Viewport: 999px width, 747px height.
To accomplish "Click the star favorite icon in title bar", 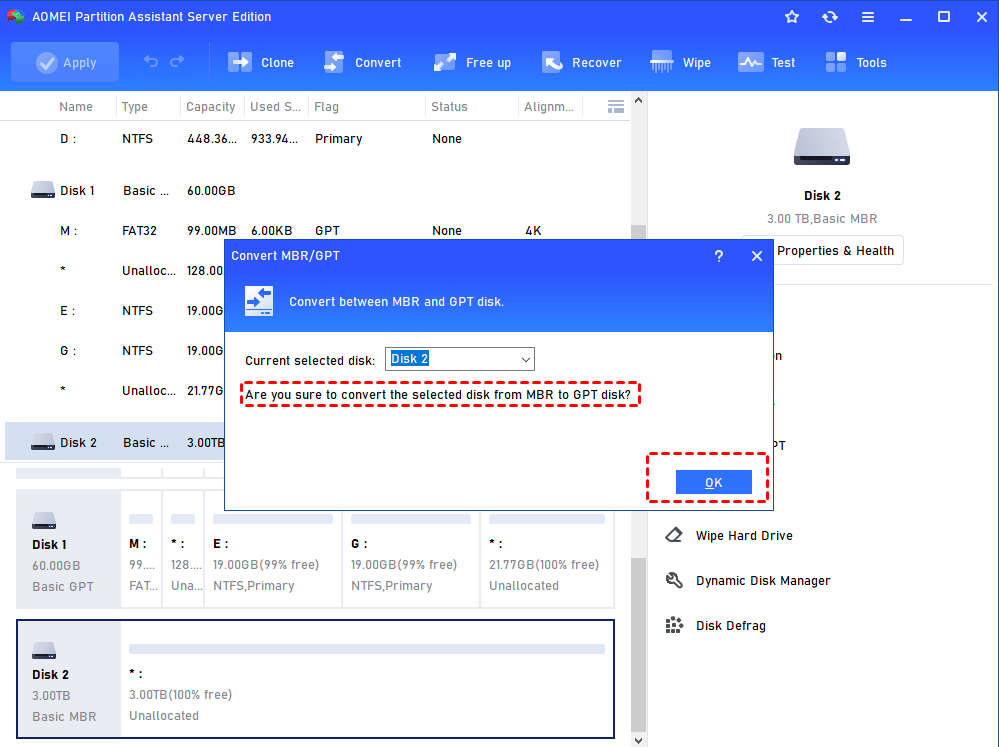I will click(792, 17).
